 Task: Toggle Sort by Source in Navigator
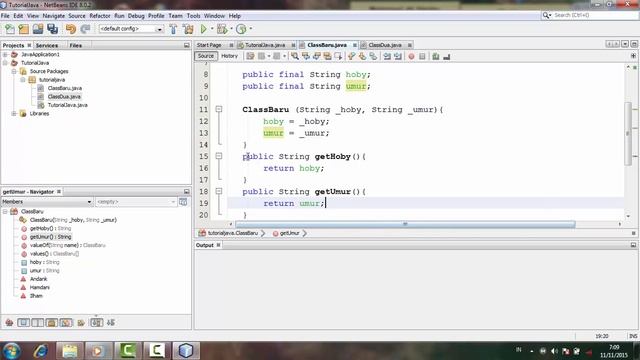click(111, 322)
